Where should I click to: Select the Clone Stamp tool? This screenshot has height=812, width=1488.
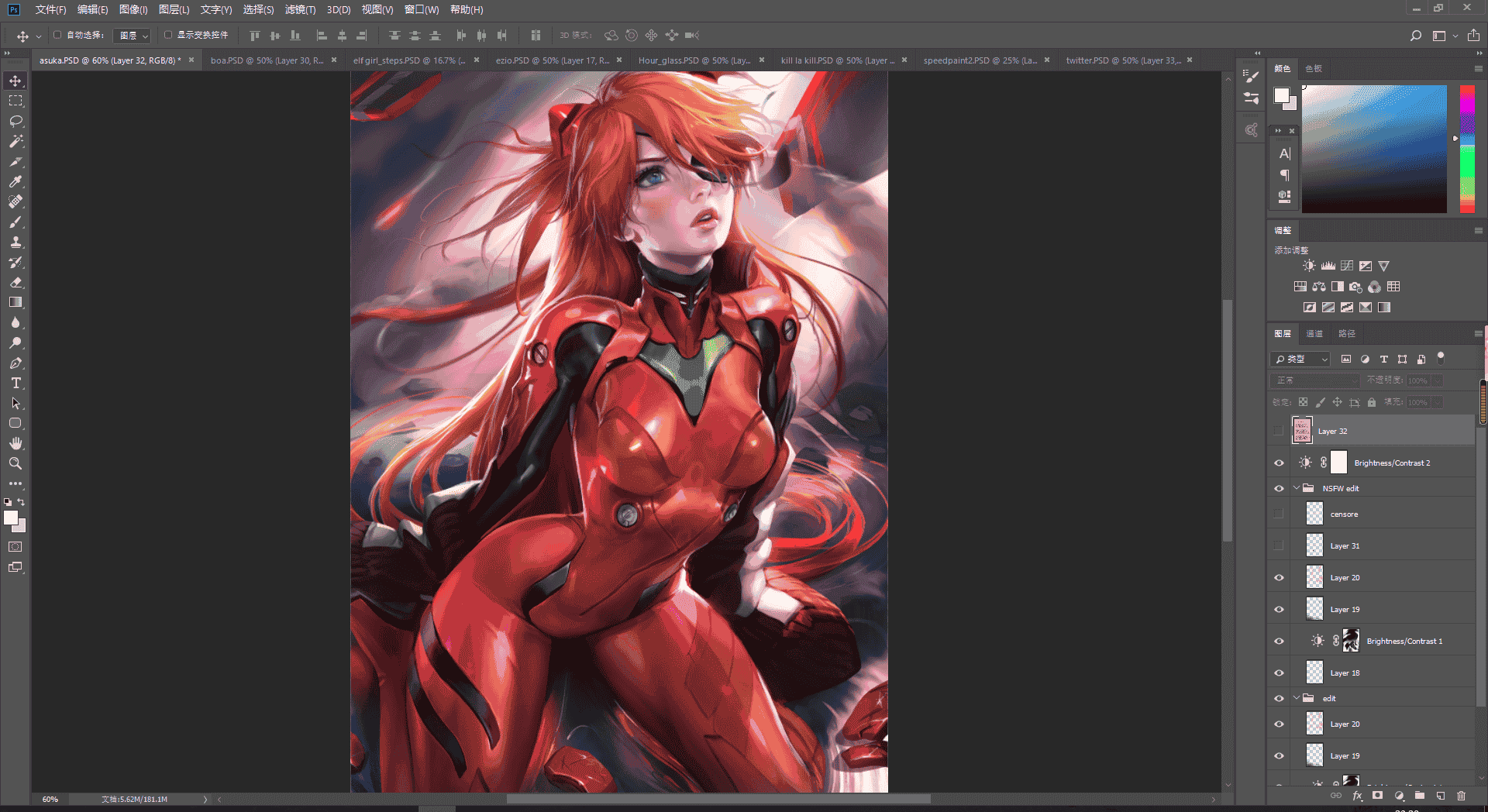(x=15, y=242)
